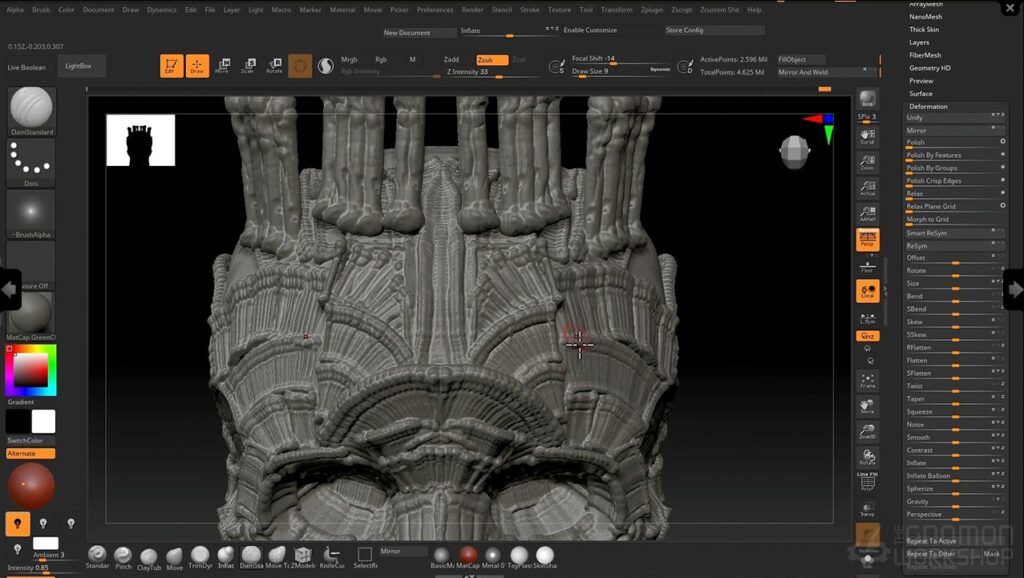The width and height of the screenshot is (1024, 578).
Task: Open the Stroke menu
Action: coord(530,10)
